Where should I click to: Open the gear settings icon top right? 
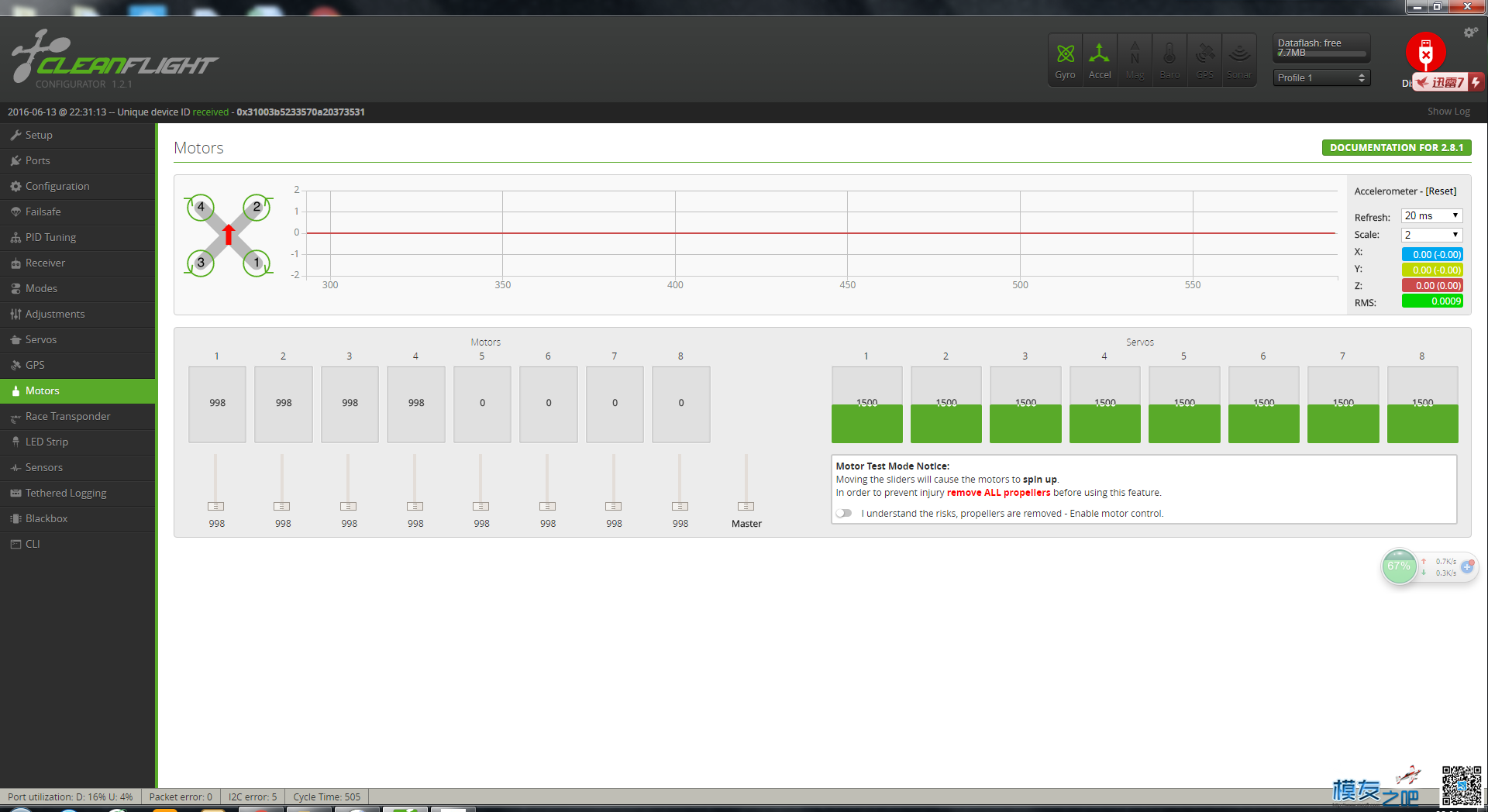coord(1470,33)
